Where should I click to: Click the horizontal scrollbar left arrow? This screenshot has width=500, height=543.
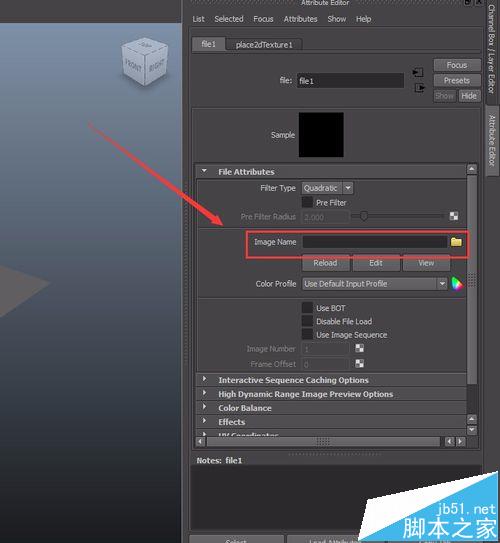pos(200,442)
